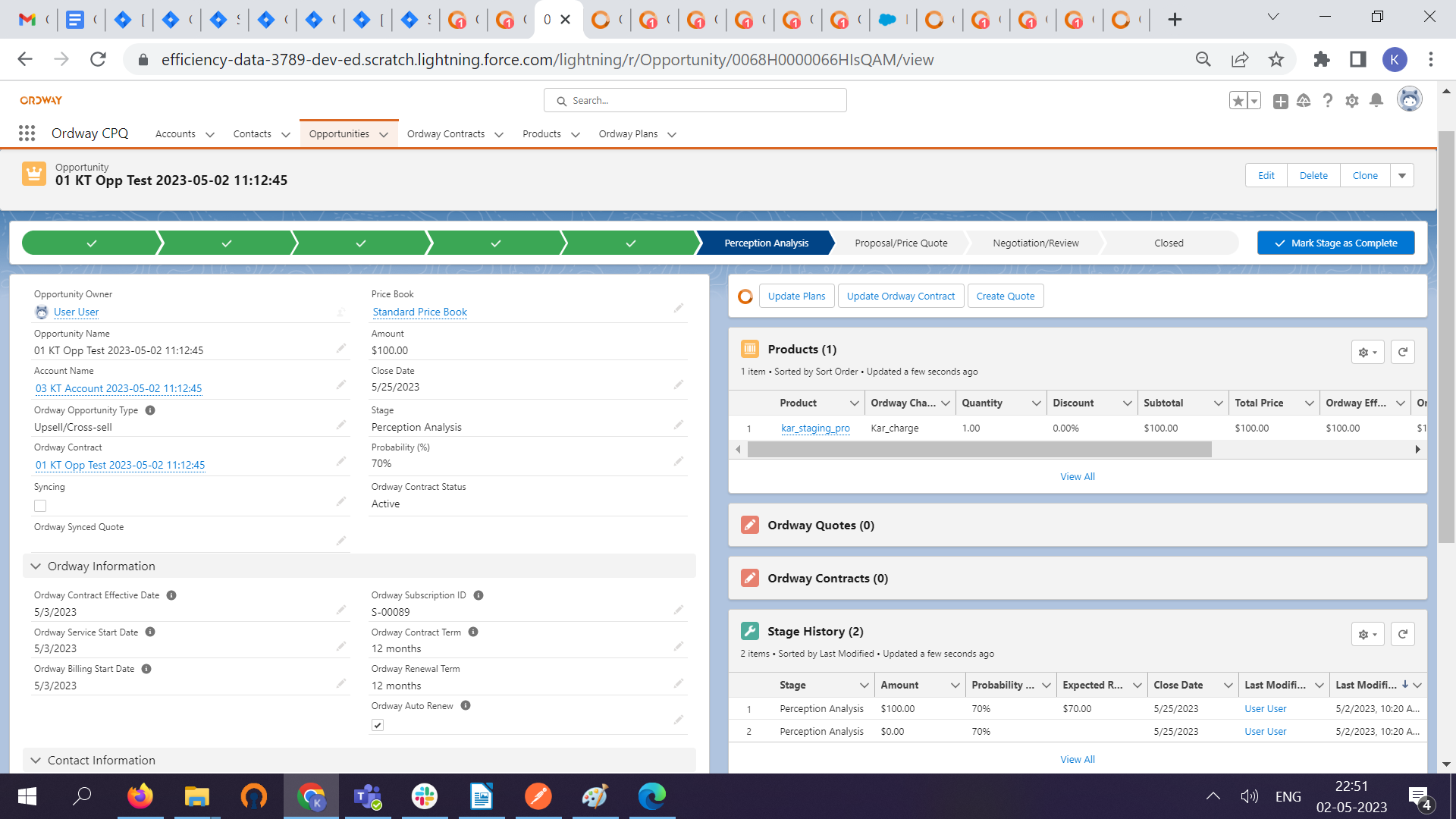1456x819 pixels.
Task: Open File Explorer from the taskbar
Action: click(x=197, y=796)
